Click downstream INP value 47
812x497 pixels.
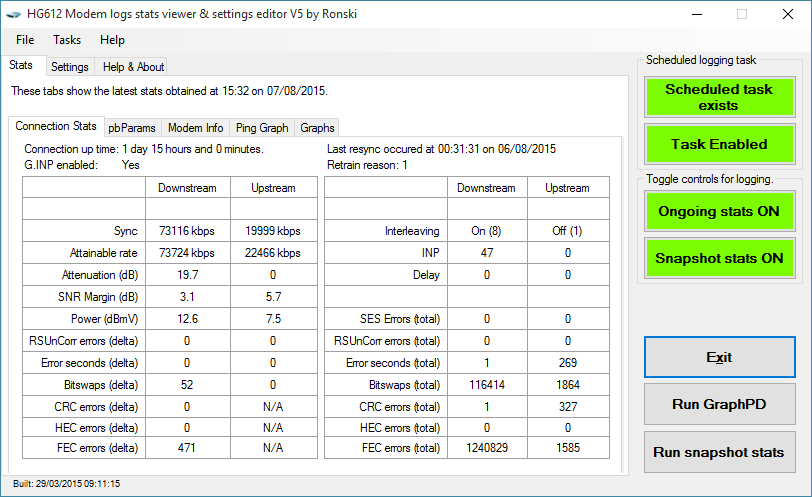[487, 253]
